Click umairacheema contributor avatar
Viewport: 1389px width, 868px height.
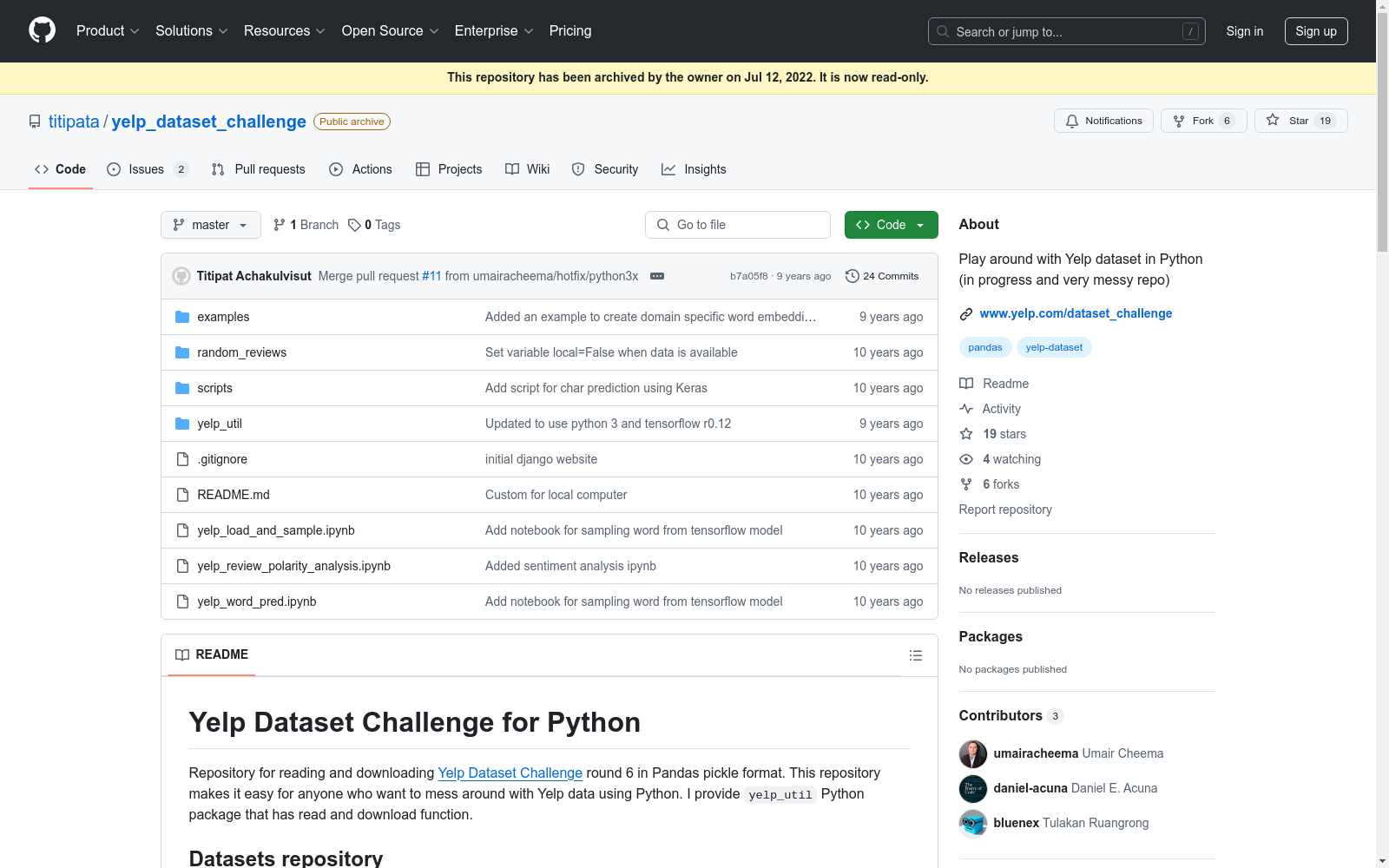point(973,753)
